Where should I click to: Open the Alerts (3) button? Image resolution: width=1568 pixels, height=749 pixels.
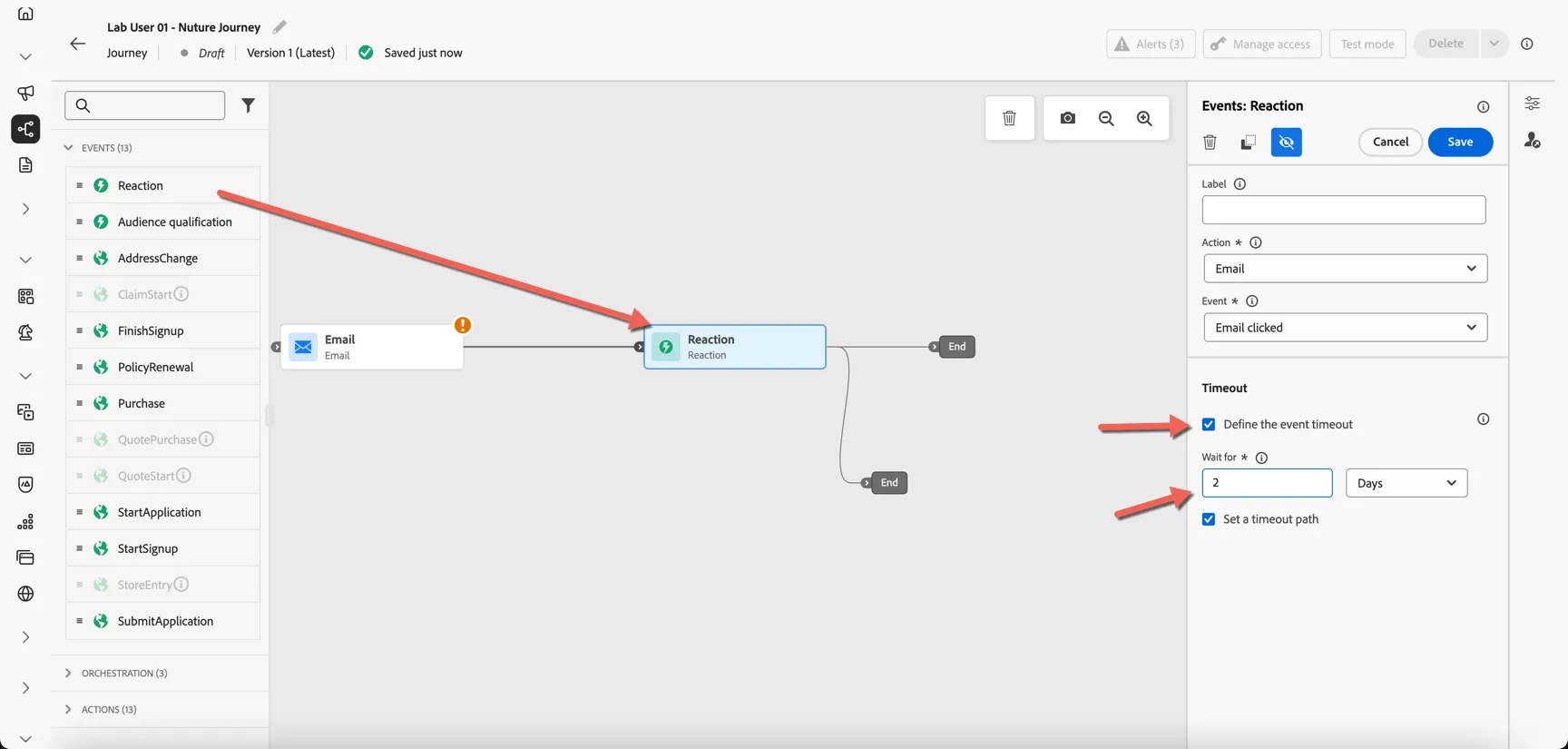(x=1151, y=44)
